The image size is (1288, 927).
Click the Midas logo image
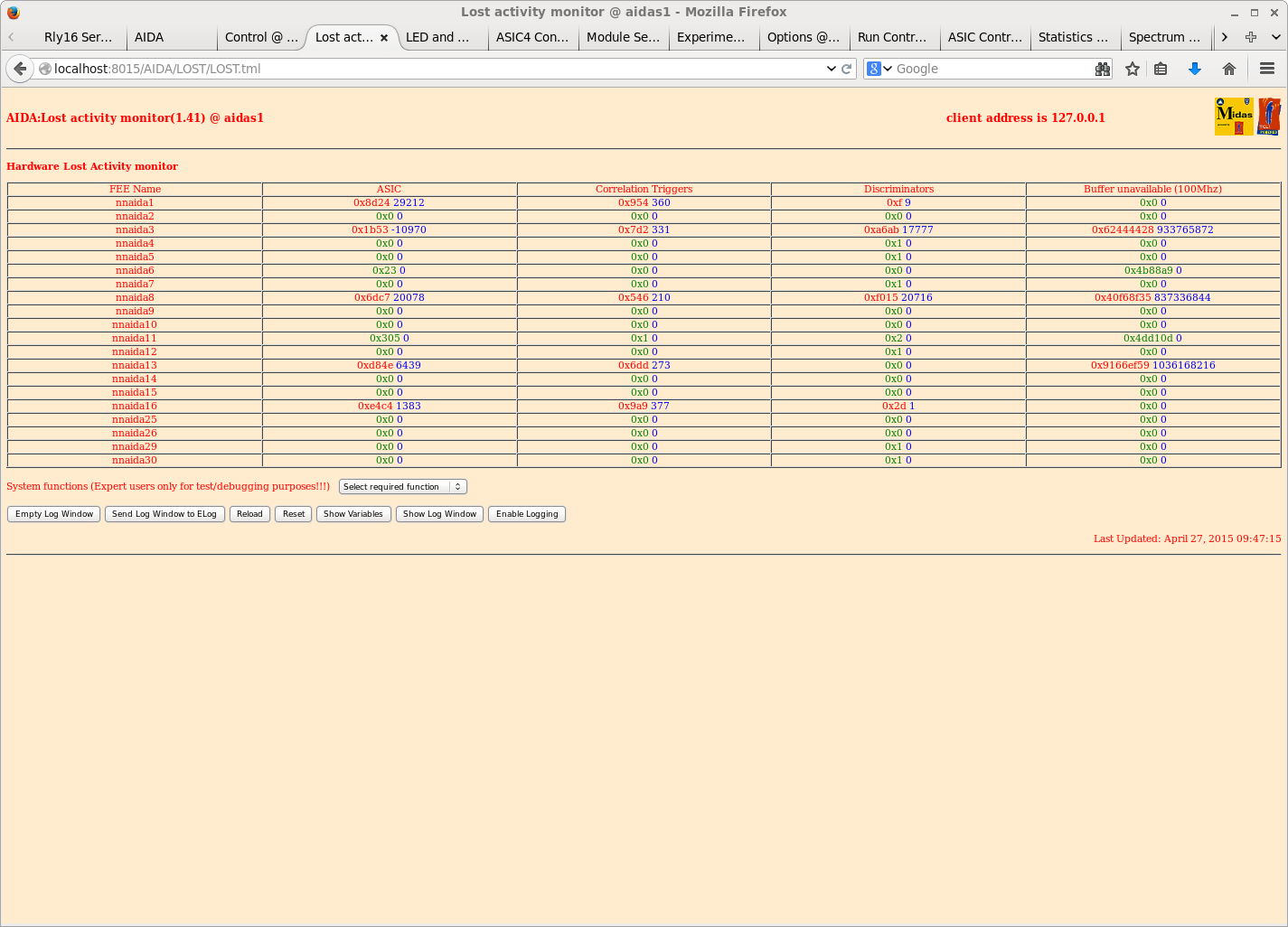[x=1234, y=117]
